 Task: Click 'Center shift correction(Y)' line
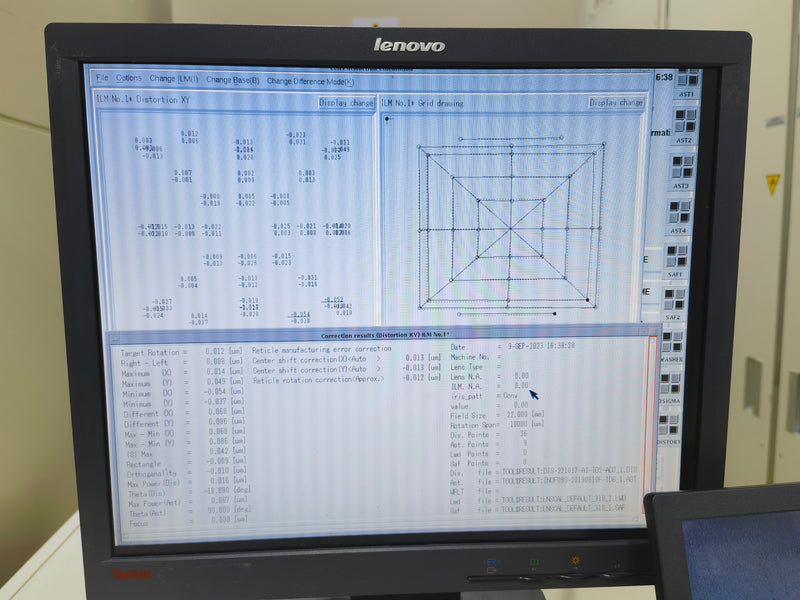point(346,369)
